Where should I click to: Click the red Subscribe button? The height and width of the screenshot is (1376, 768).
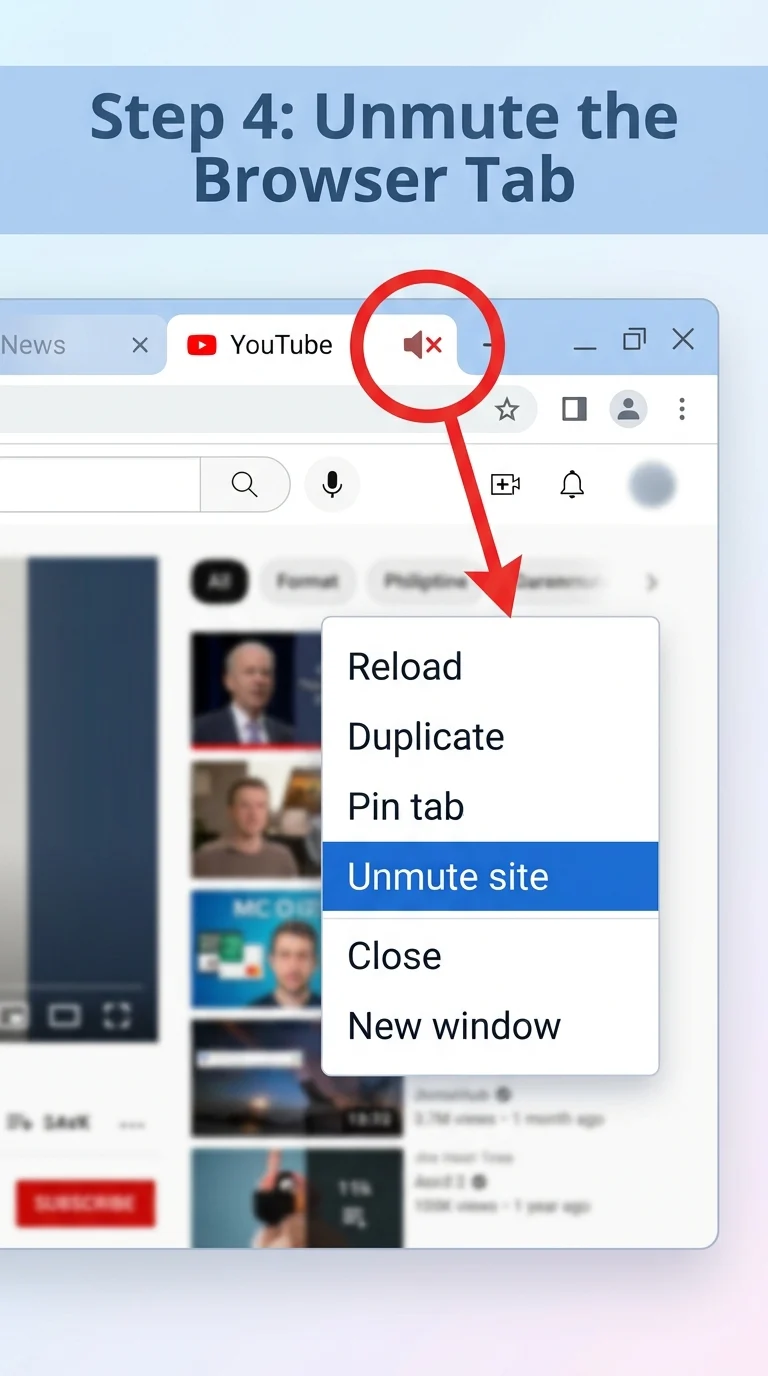(85, 1203)
